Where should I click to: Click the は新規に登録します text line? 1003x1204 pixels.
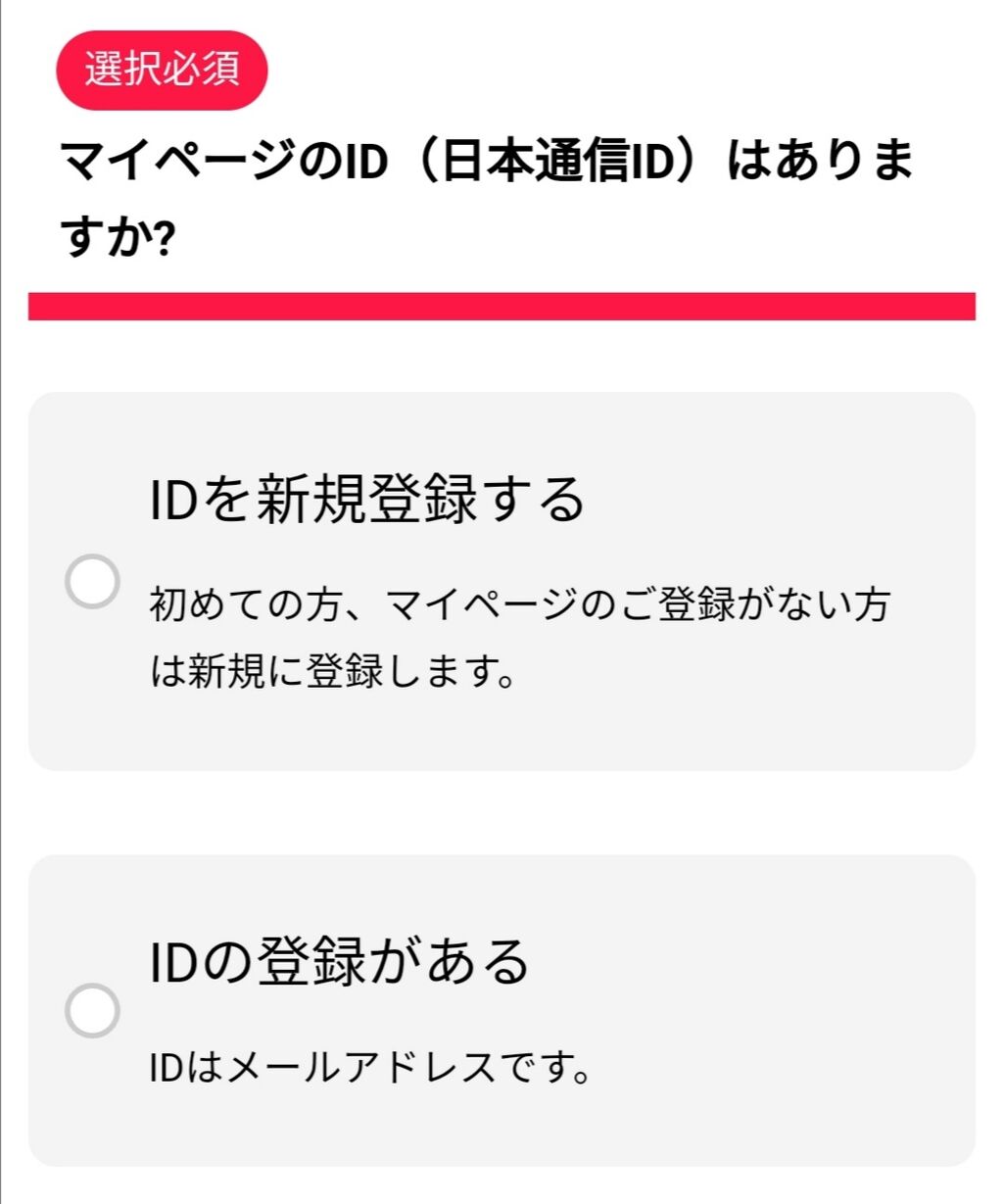tap(333, 671)
